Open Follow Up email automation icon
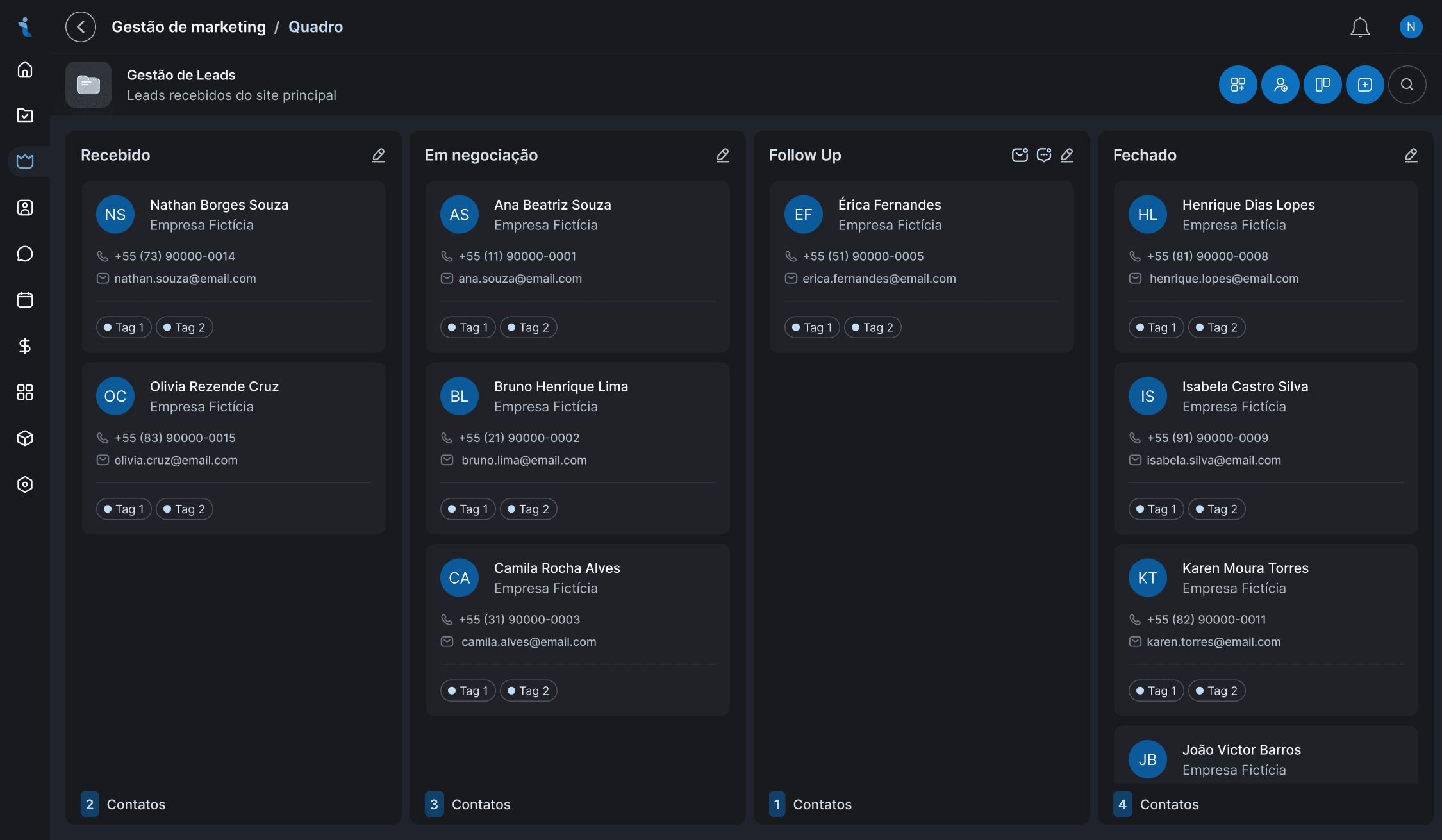This screenshot has width=1442, height=840. (x=1019, y=155)
